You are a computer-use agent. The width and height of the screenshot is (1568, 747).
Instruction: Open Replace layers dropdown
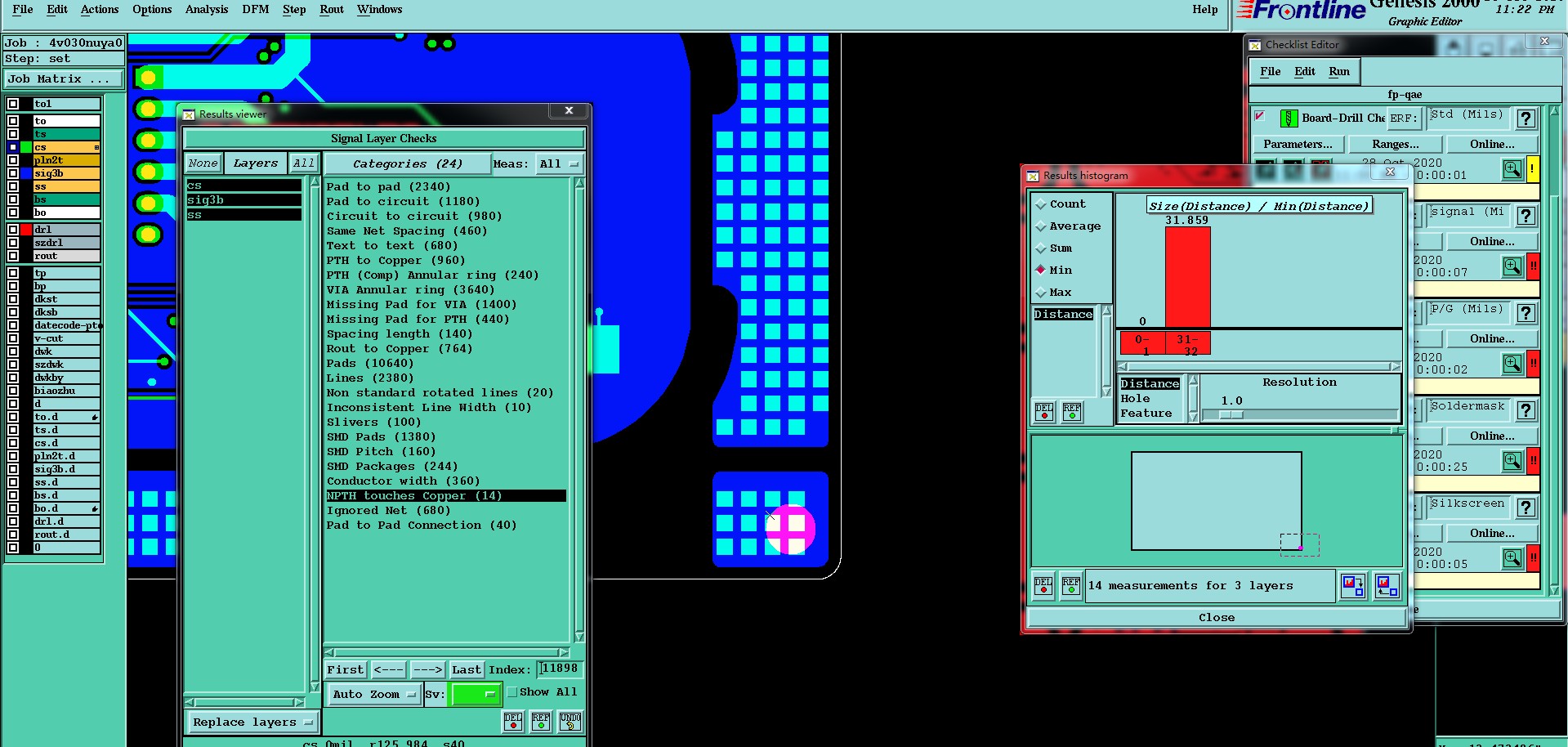(252, 722)
